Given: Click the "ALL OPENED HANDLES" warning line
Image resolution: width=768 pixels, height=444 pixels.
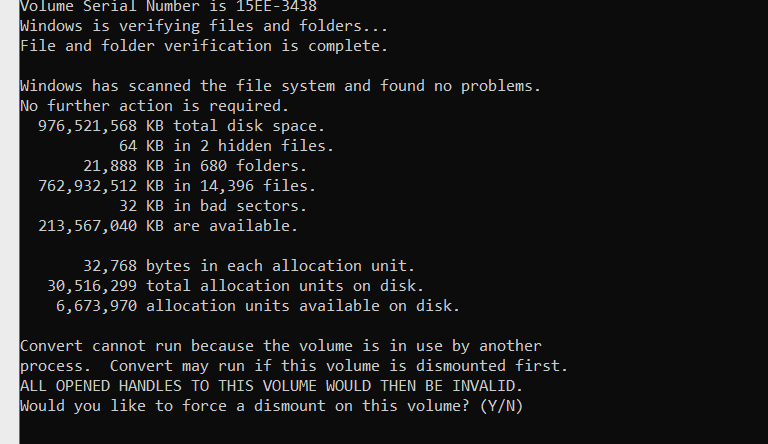Looking at the screenshot, I should (271, 386).
